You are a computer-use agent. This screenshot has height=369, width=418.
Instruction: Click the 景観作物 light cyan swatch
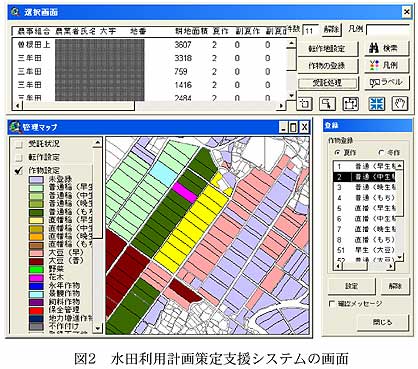pyautogui.click(x=36, y=294)
